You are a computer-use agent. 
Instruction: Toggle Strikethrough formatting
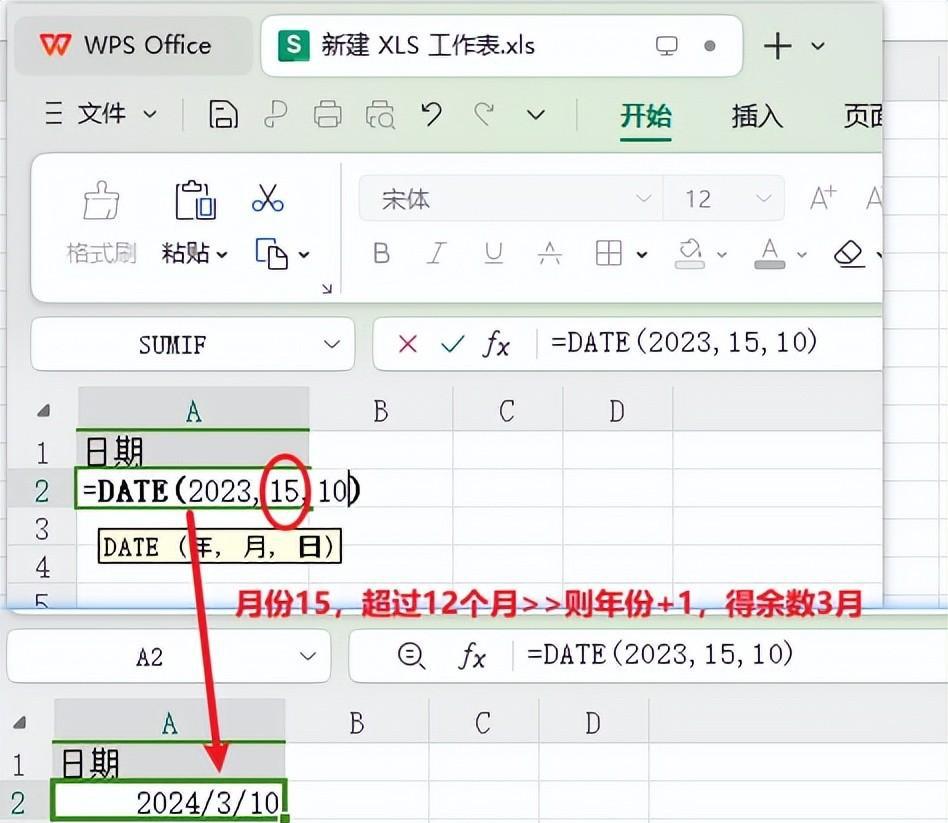[x=550, y=253]
